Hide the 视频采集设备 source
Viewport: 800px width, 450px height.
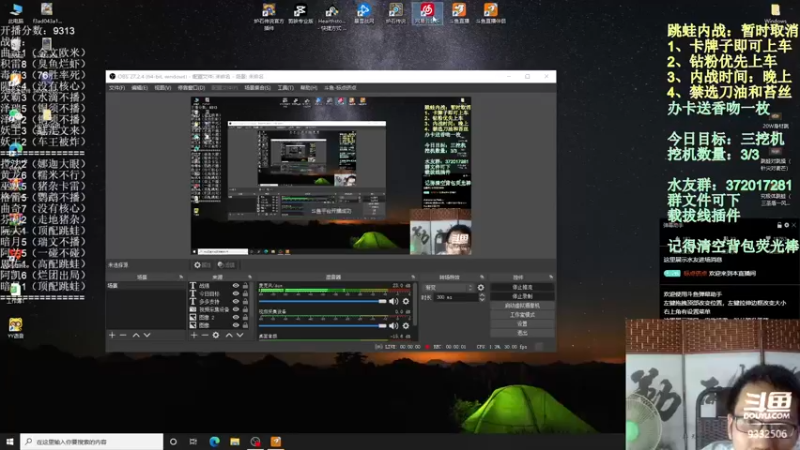pyautogui.click(x=236, y=309)
